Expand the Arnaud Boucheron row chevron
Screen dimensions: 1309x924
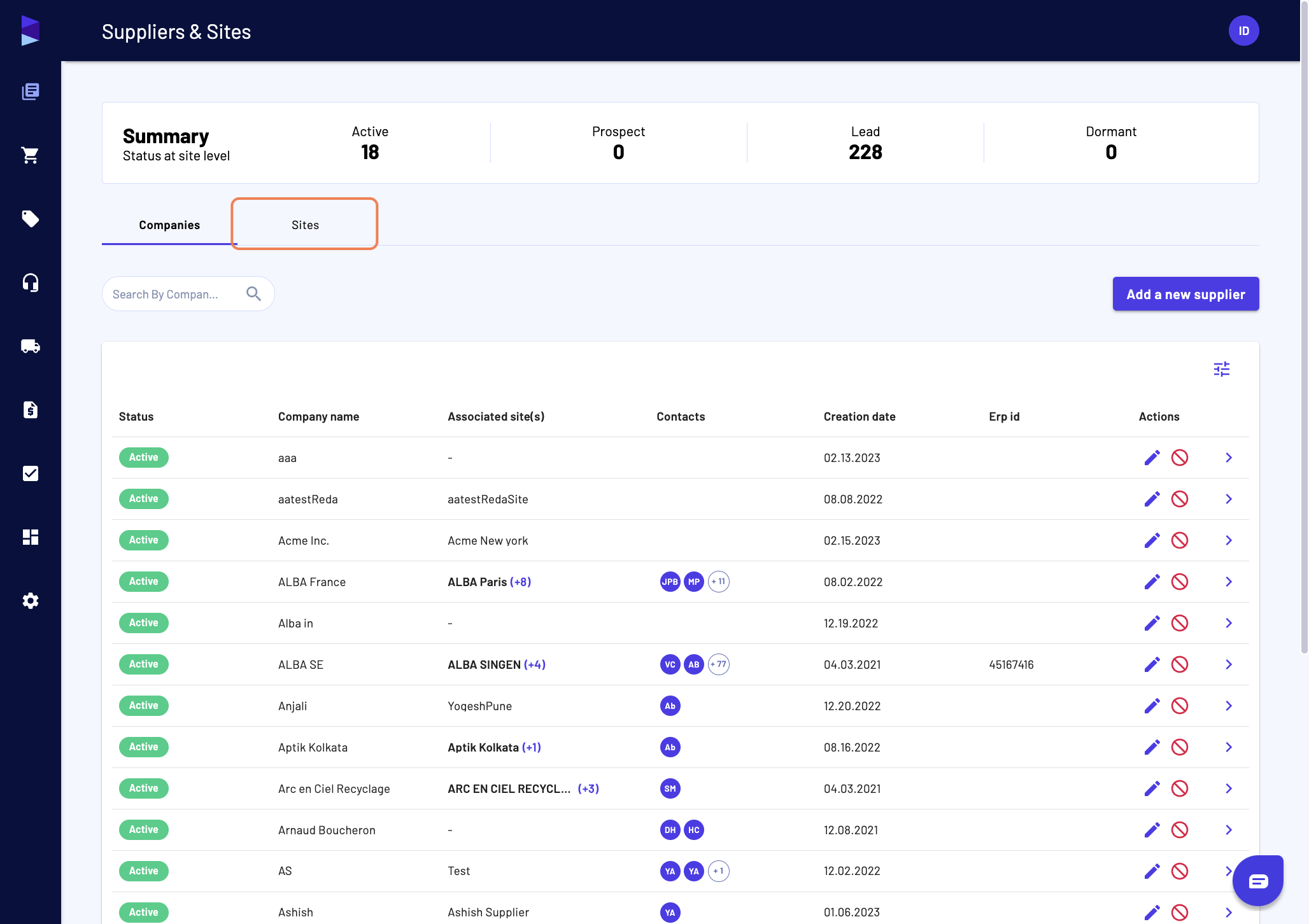[x=1229, y=830]
